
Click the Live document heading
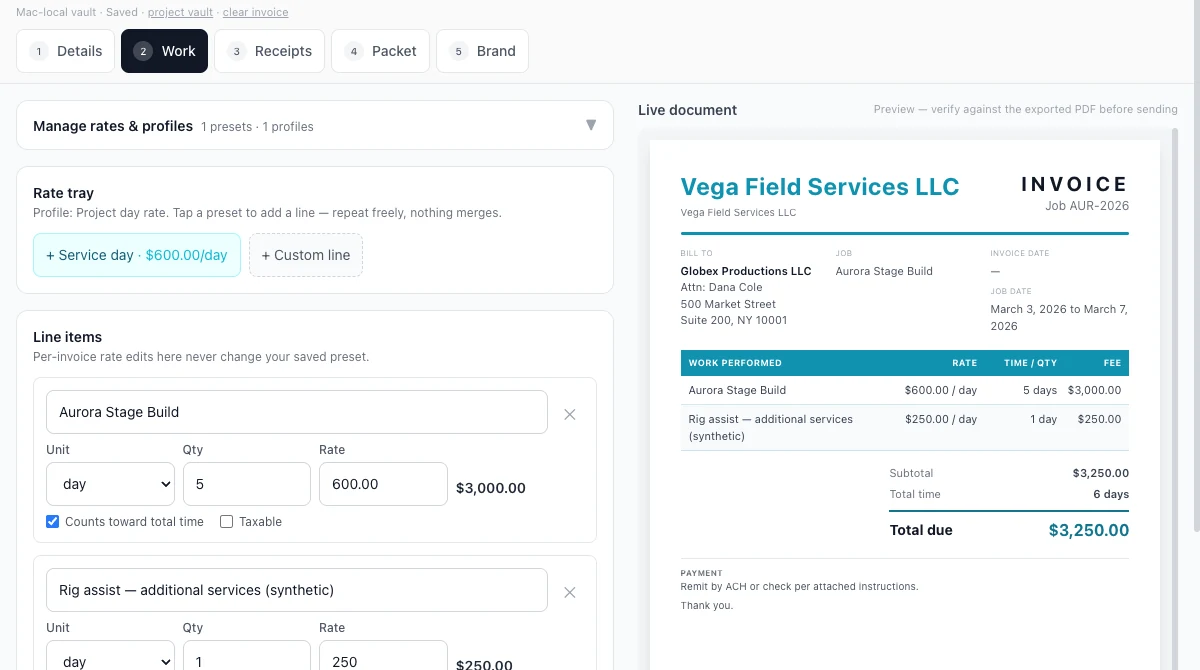tap(688, 110)
